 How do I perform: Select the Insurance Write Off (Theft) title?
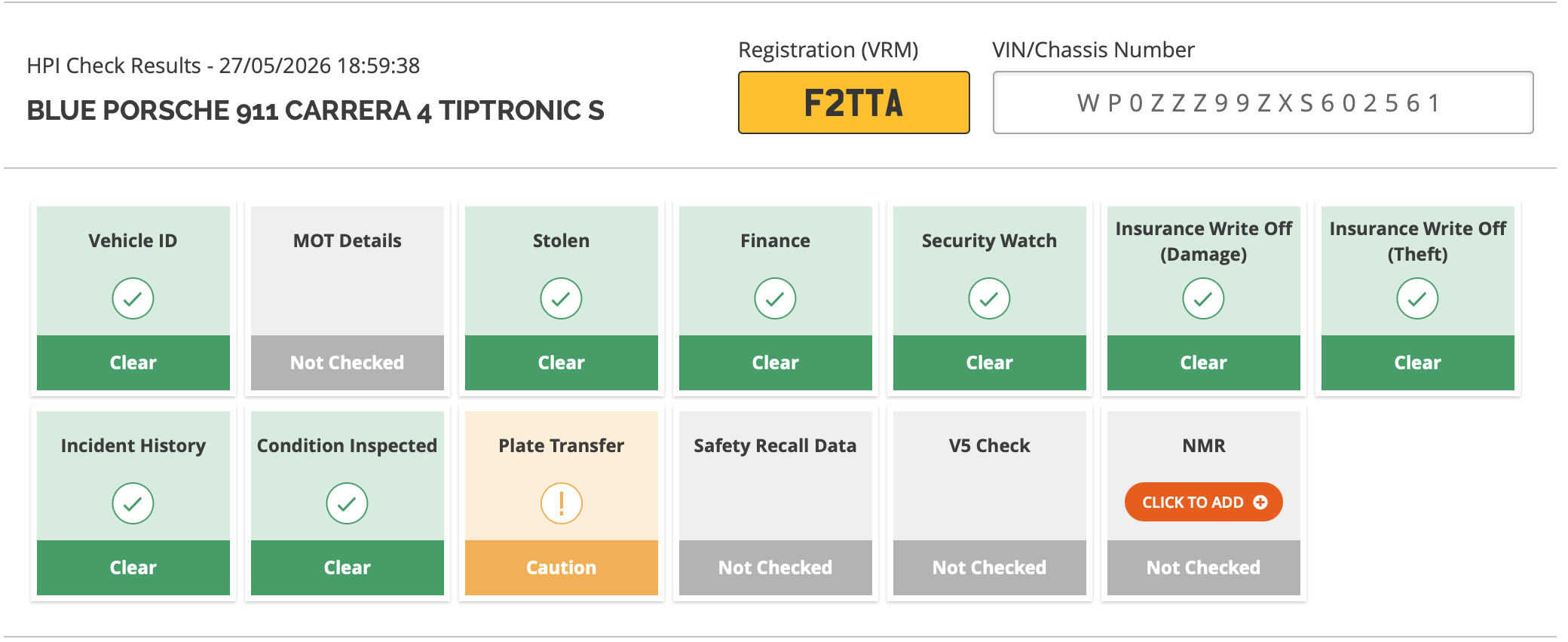[1418, 241]
